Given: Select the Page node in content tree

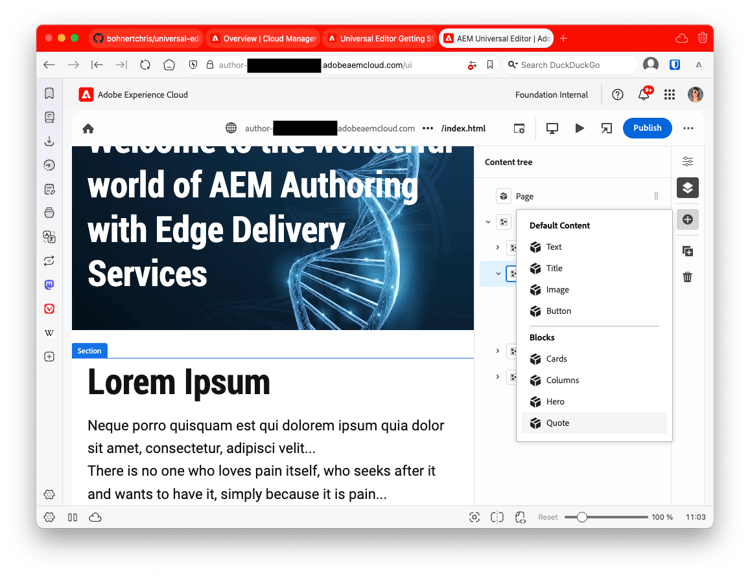Looking at the screenshot, I should pyautogui.click(x=524, y=196).
